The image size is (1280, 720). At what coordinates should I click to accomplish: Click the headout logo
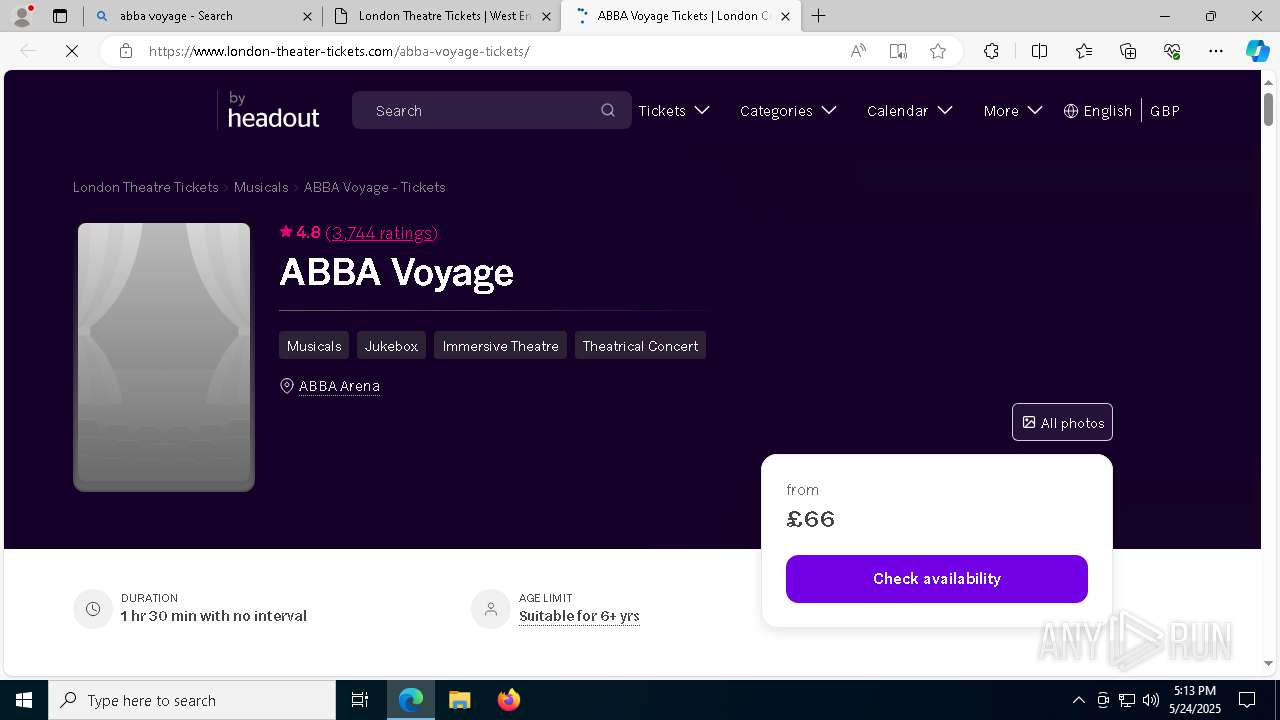coord(269,110)
